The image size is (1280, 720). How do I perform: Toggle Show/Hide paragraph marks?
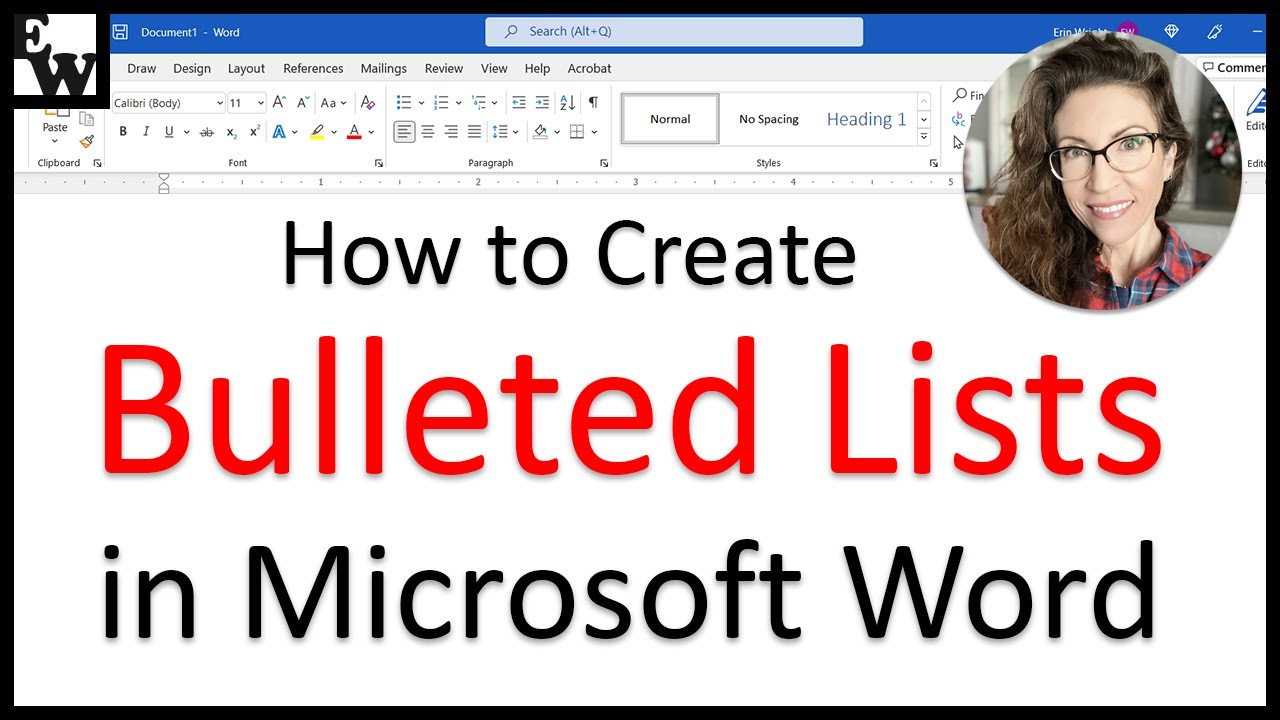coord(593,103)
